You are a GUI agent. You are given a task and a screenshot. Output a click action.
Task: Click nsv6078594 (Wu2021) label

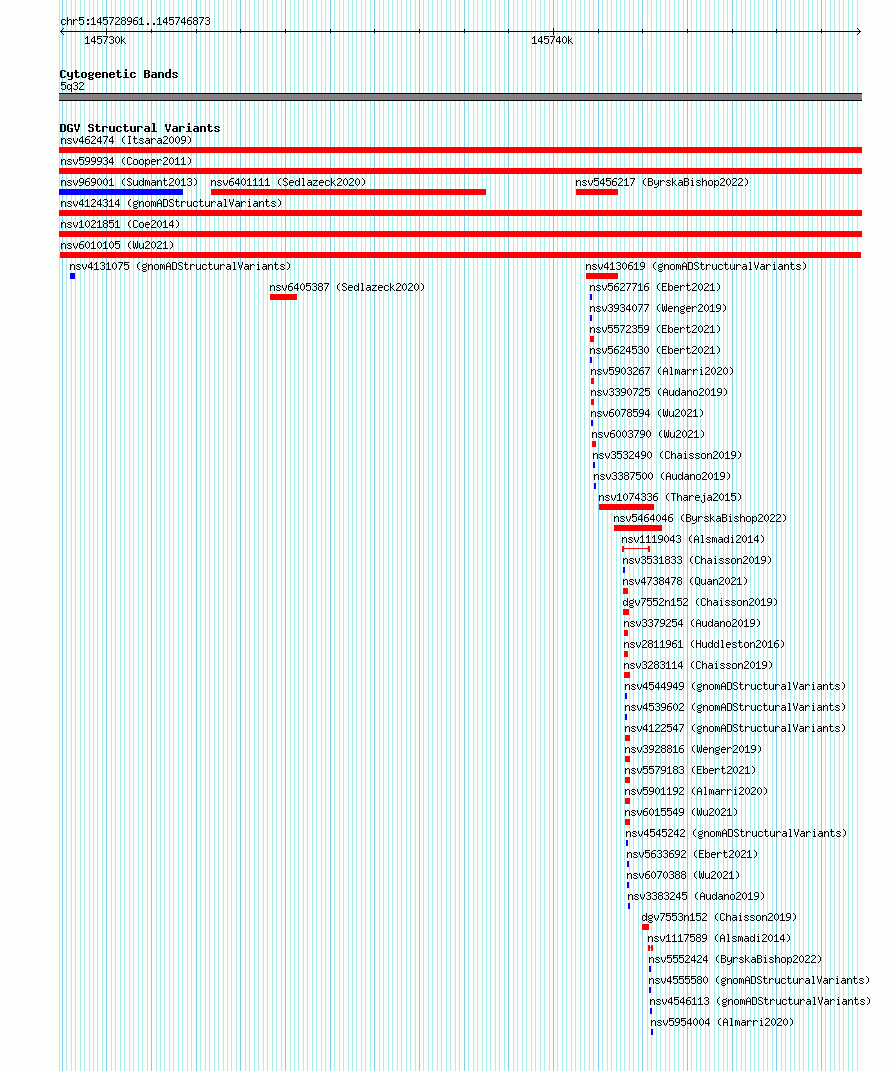(647, 413)
